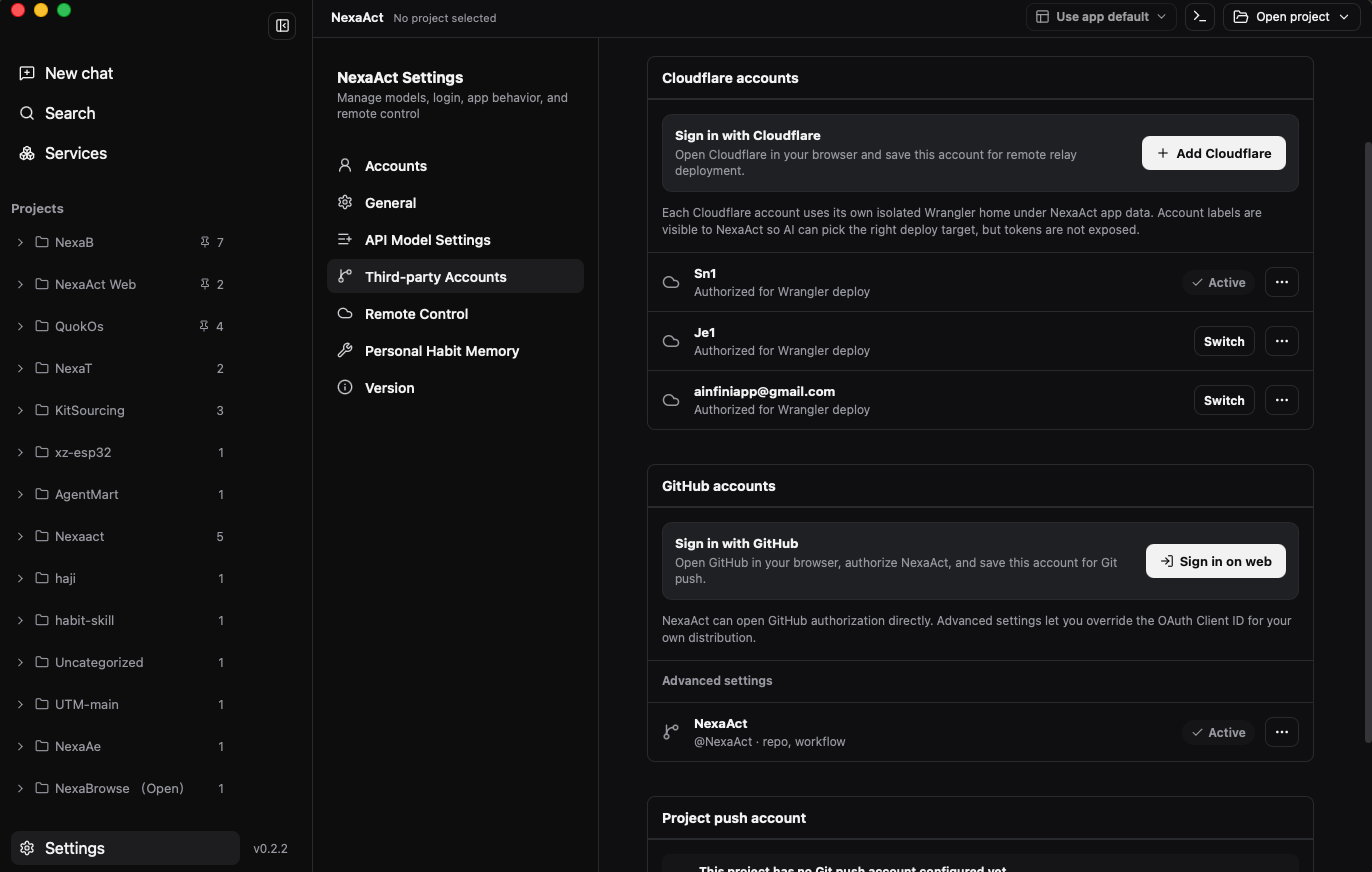Click the folder icon of NexaT project

(x=42, y=368)
